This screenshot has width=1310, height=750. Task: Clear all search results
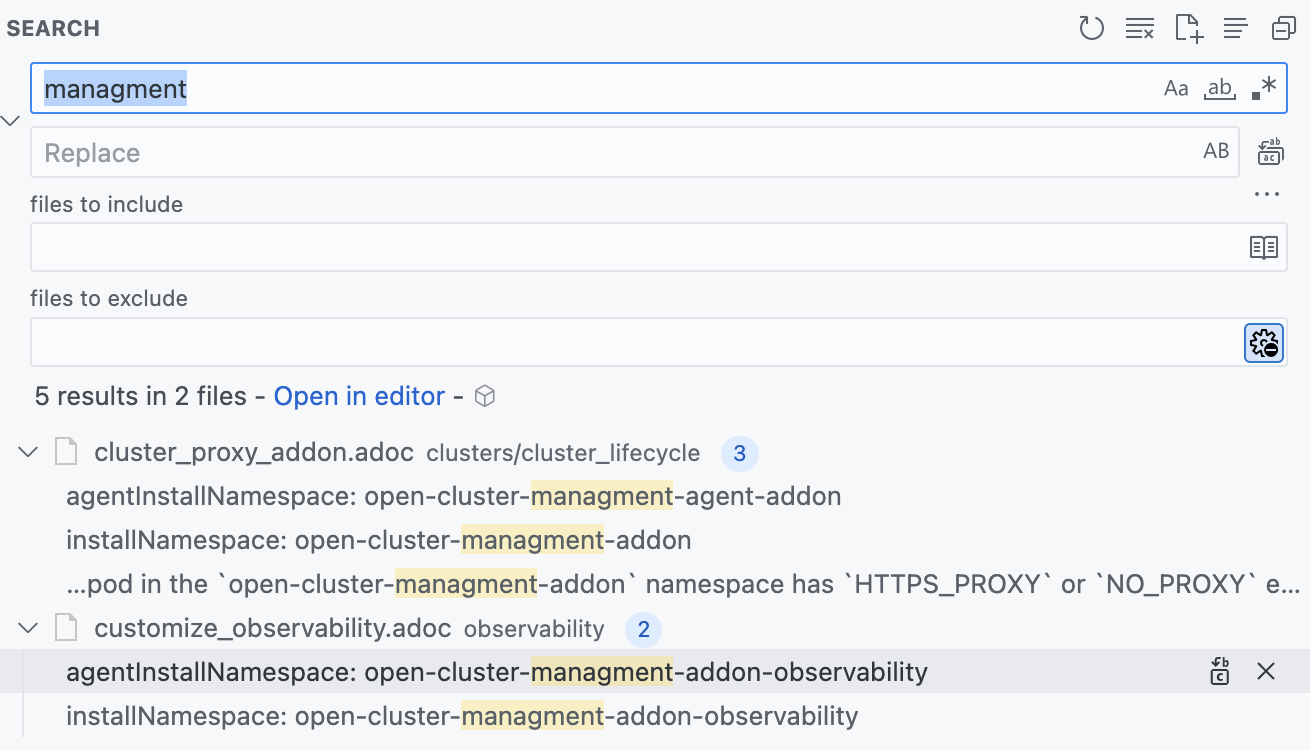pos(1139,28)
